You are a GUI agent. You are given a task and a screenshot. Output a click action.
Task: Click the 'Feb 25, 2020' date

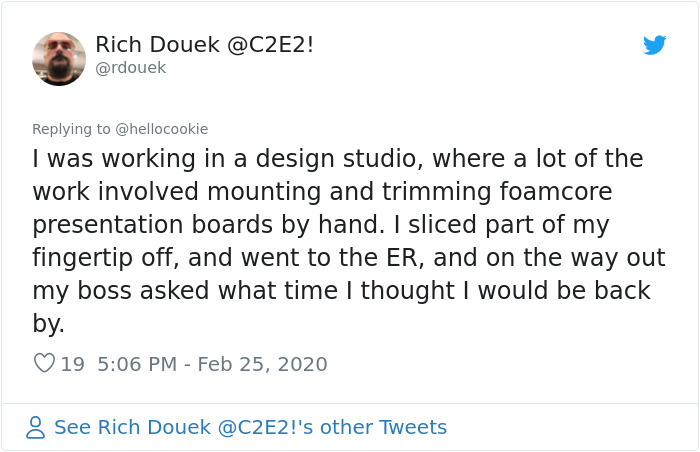[262, 364]
